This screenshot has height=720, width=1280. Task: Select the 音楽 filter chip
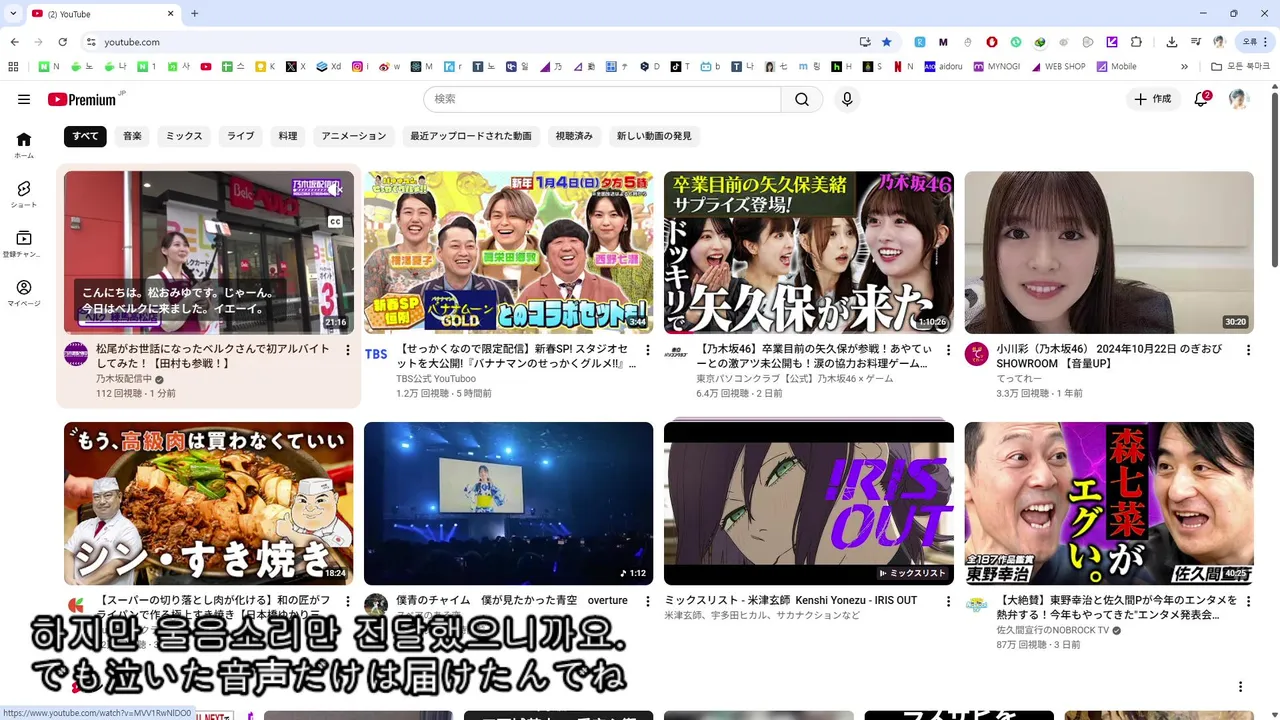(x=133, y=136)
